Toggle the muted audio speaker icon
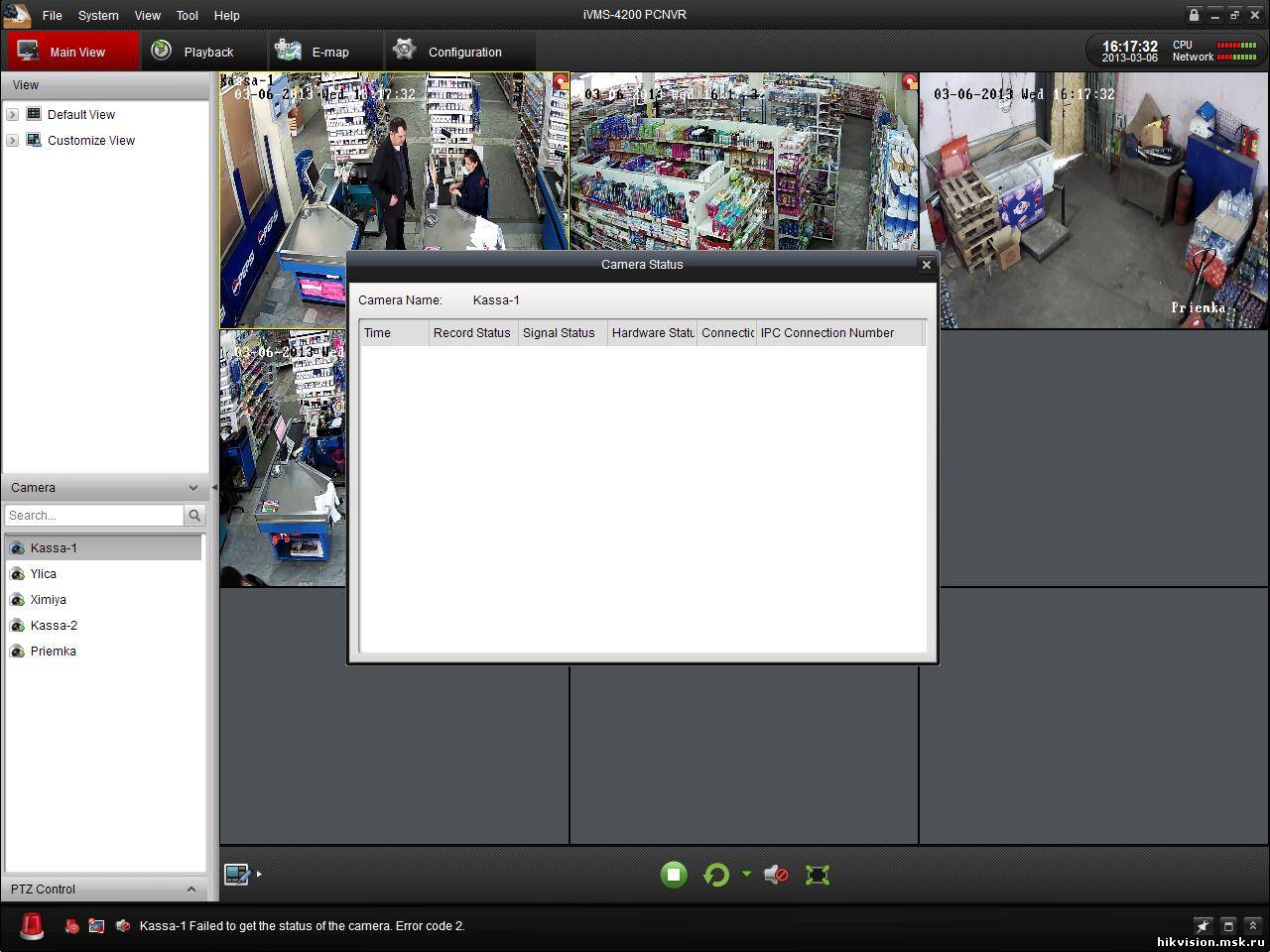The image size is (1270, 952). pyautogui.click(x=776, y=875)
